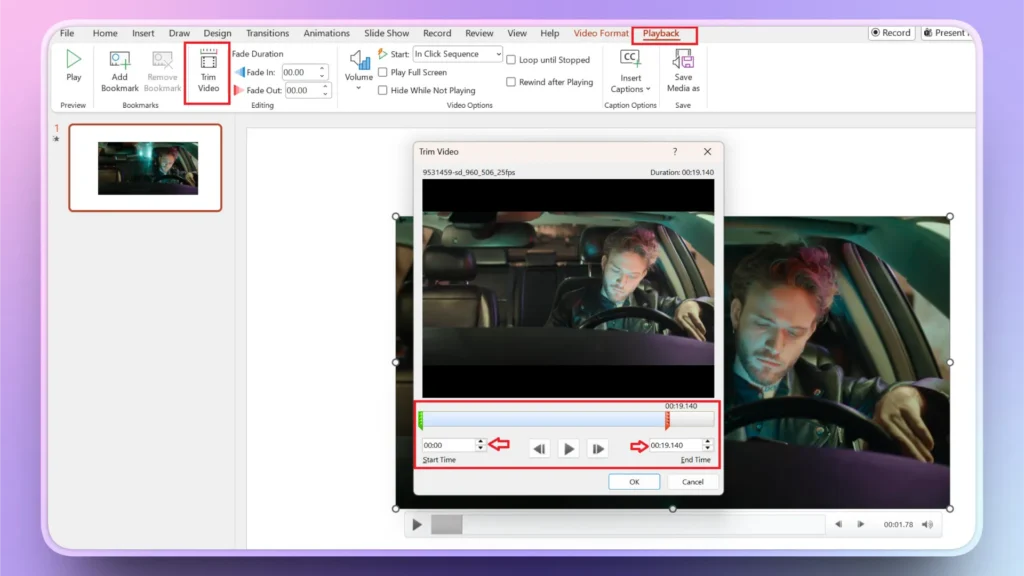Open the Design tab
This screenshot has height=576, width=1024.
coord(217,33)
